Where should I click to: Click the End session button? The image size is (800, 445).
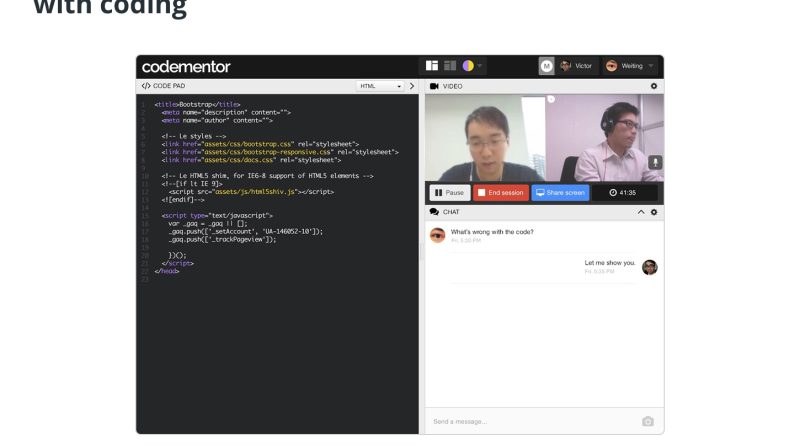point(501,192)
